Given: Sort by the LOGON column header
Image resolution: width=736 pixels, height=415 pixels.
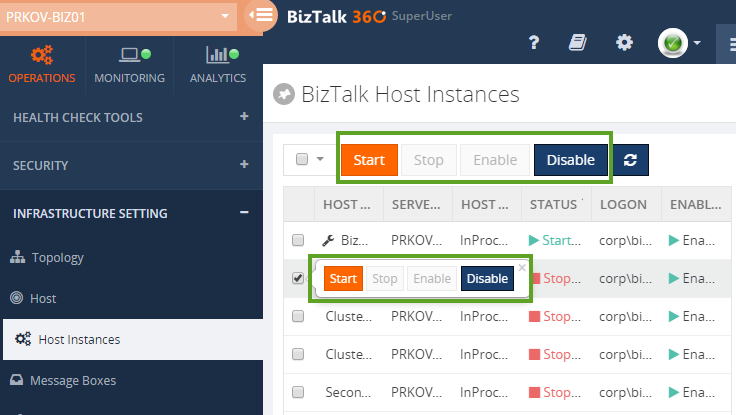Looking at the screenshot, I should click(x=626, y=204).
